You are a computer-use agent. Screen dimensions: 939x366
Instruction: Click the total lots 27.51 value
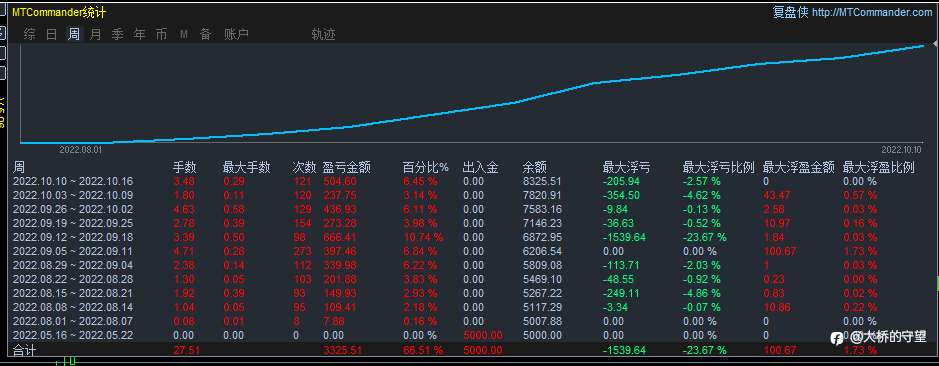tap(186, 350)
